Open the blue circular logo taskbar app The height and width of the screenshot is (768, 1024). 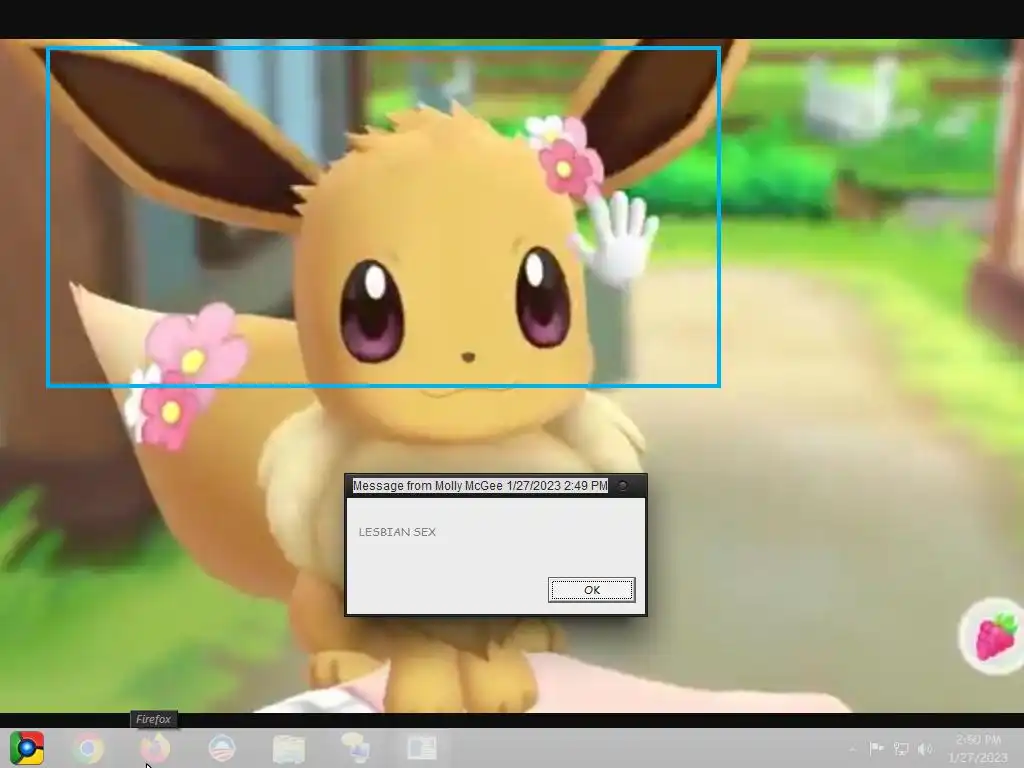click(221, 748)
